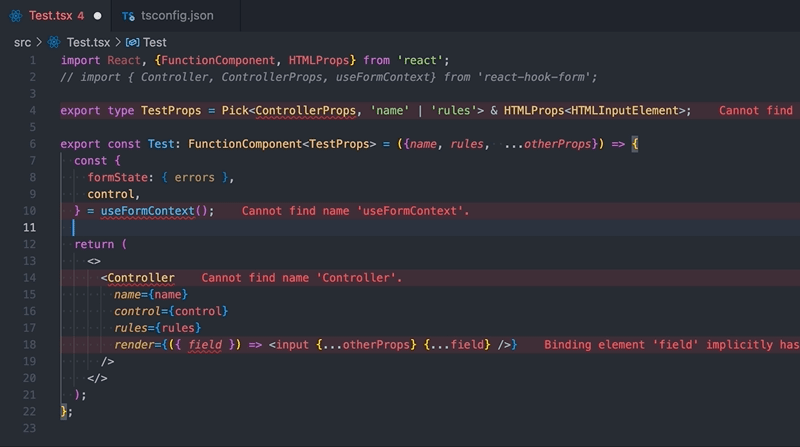Click the commented react-hook-form import line

click(329, 77)
